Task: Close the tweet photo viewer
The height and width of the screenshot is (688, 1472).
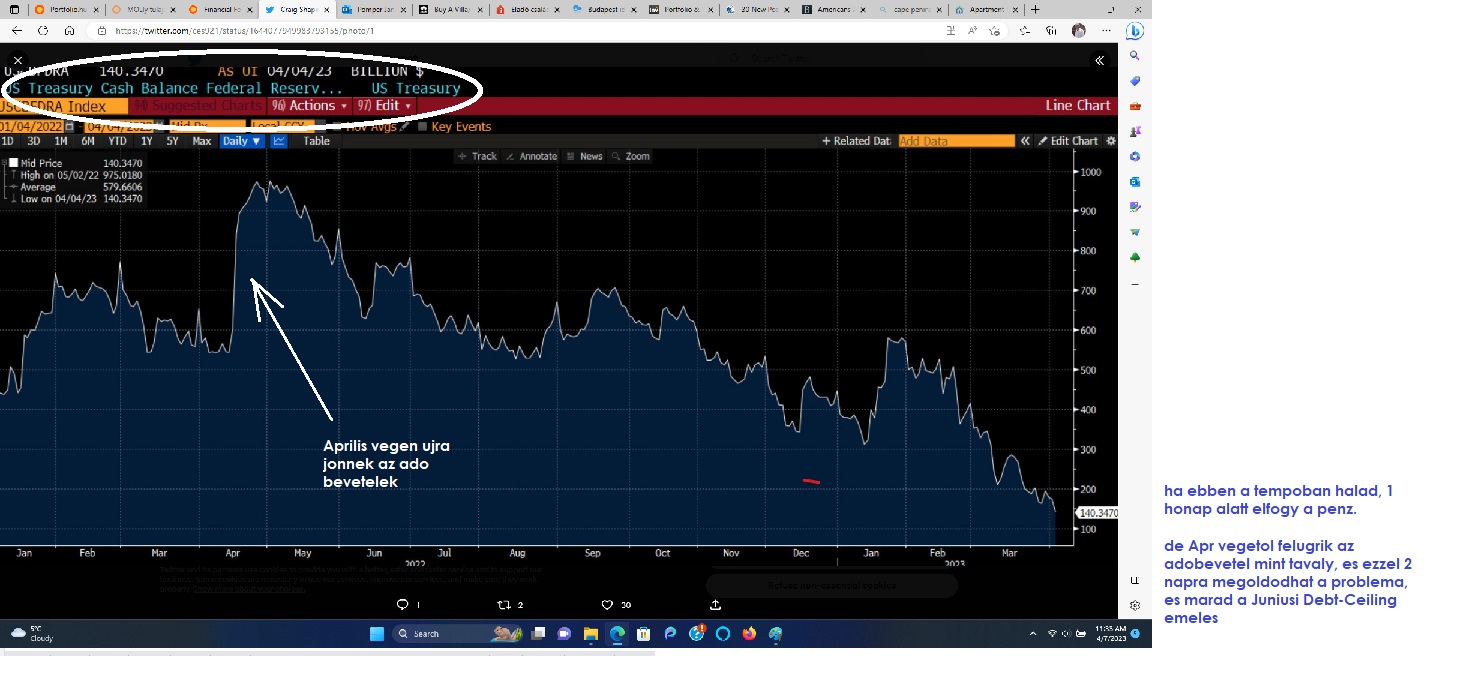Action: tap(18, 61)
